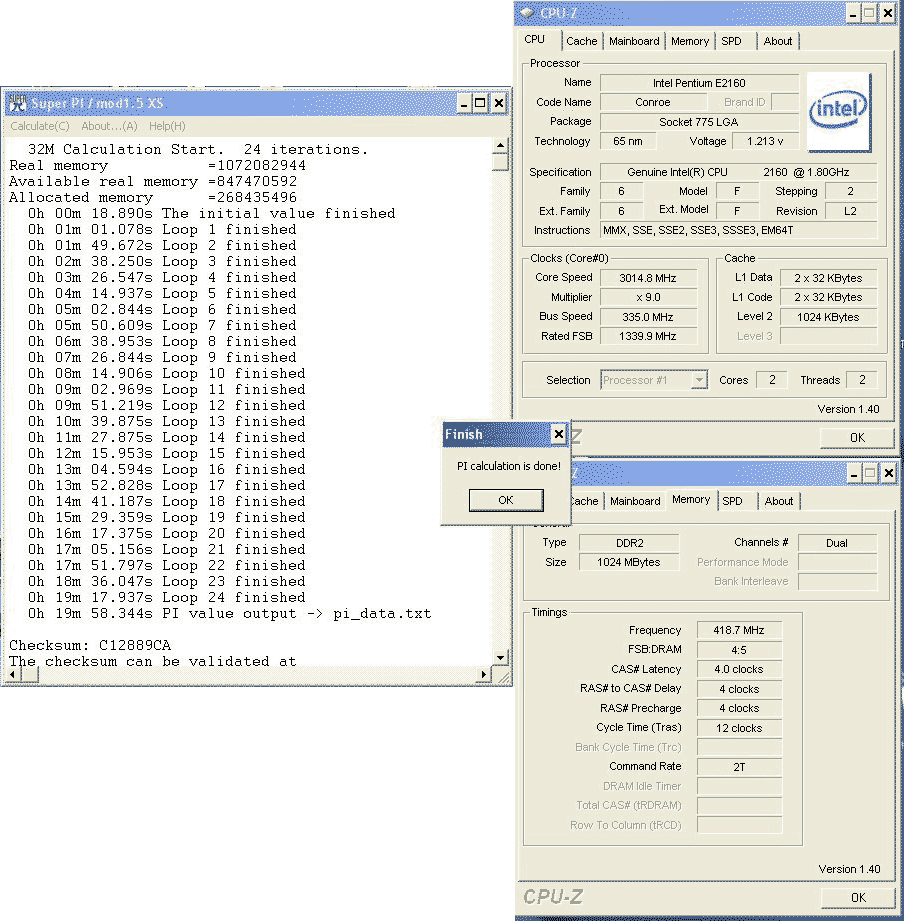Screen dimensions: 904x921
Task: Minimize the Super PI window
Action: pyautogui.click(x=464, y=103)
